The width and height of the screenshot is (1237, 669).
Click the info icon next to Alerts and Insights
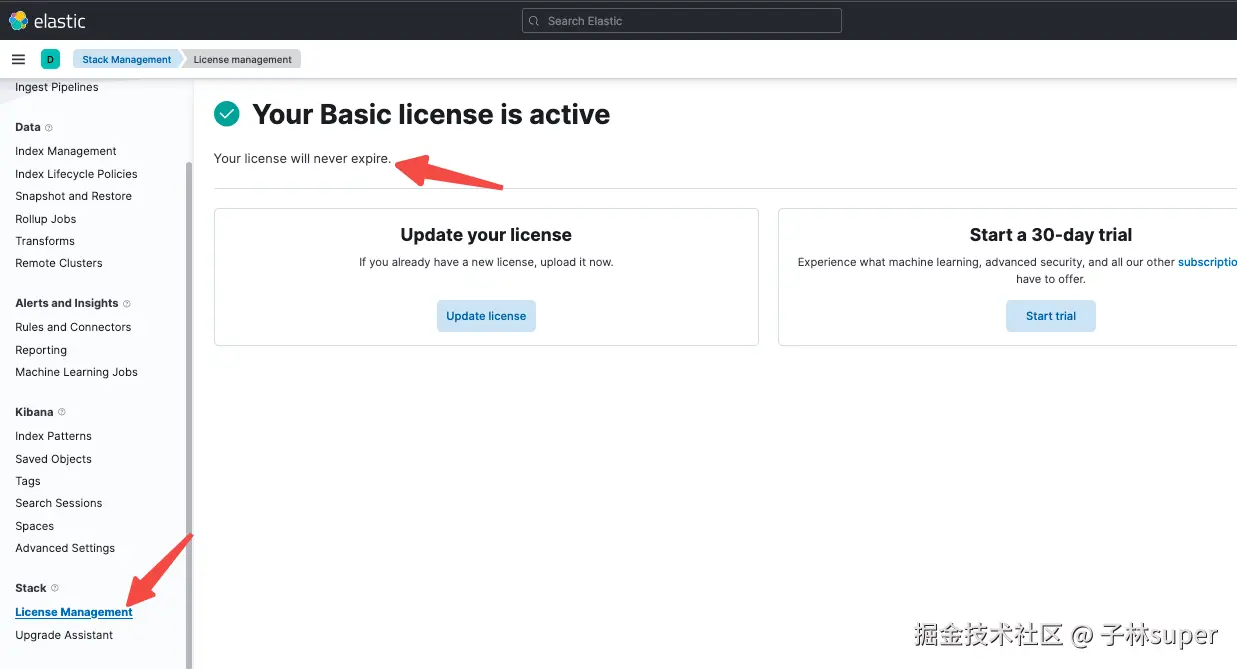pyautogui.click(x=127, y=304)
